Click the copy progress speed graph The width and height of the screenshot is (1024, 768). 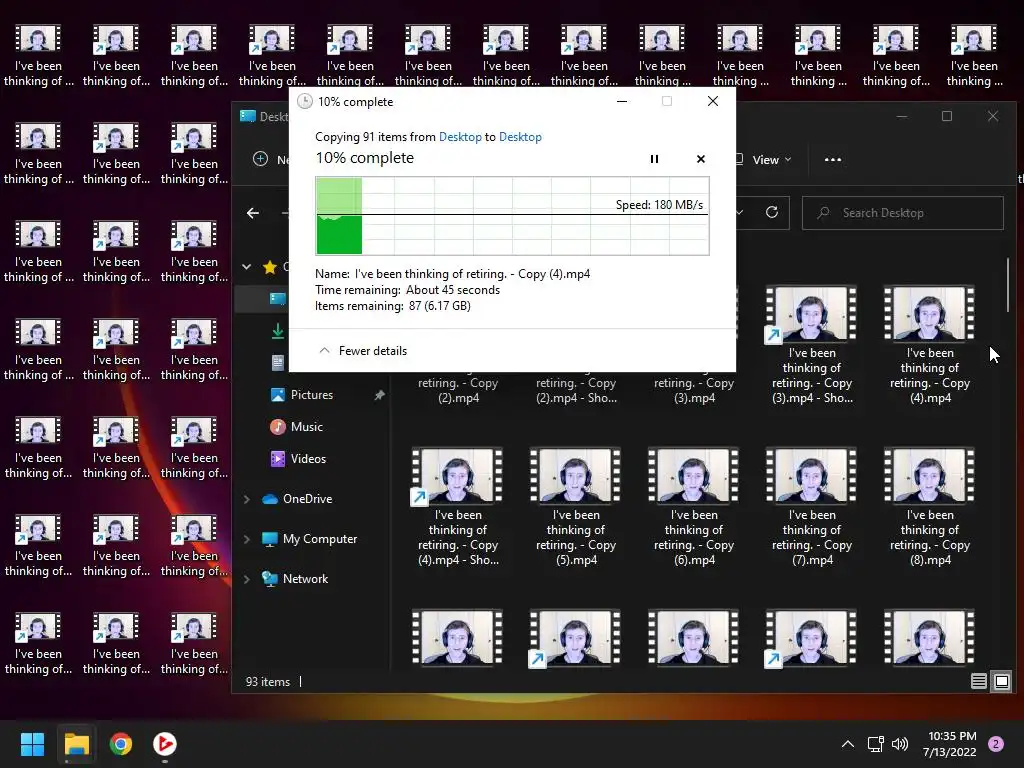coord(512,216)
